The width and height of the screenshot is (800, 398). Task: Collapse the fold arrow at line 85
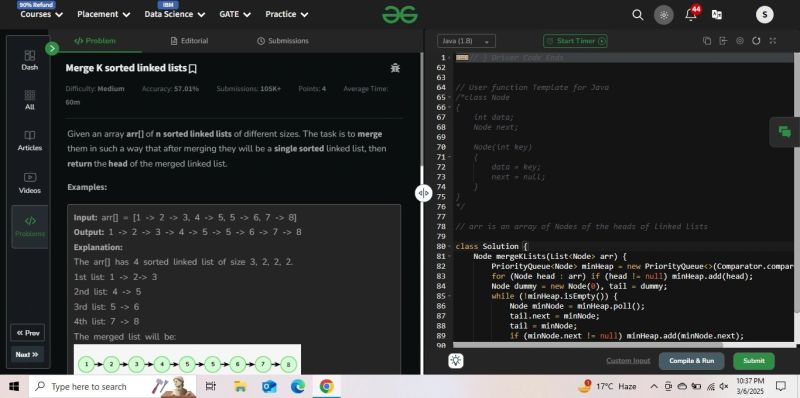click(449, 296)
